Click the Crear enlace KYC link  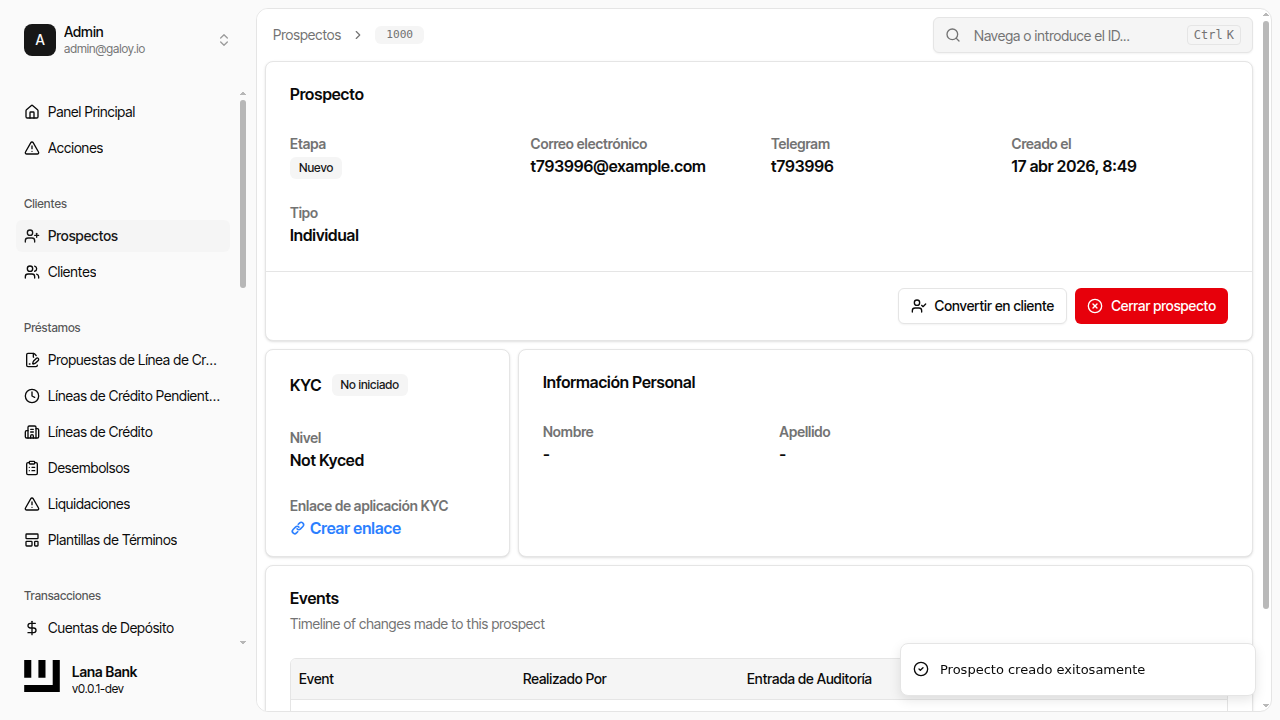(355, 528)
